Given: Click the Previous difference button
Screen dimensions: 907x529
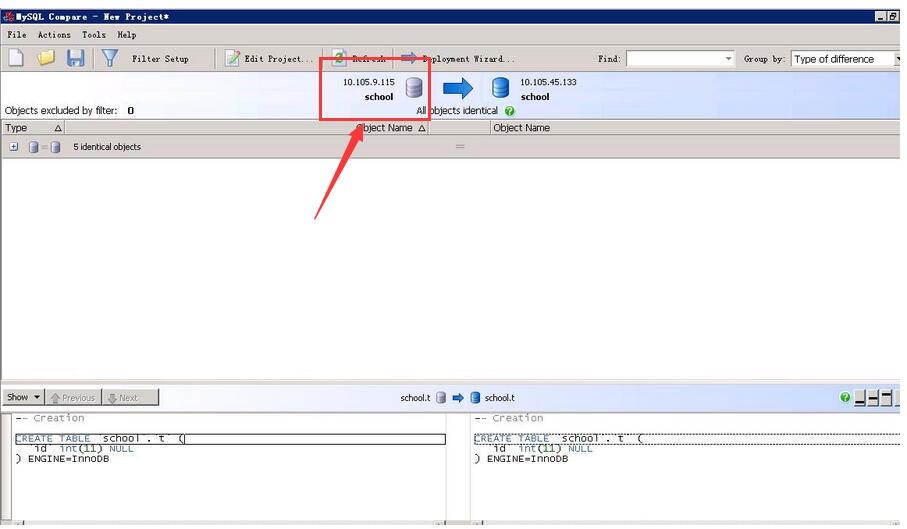Looking at the screenshot, I should coord(73,397).
